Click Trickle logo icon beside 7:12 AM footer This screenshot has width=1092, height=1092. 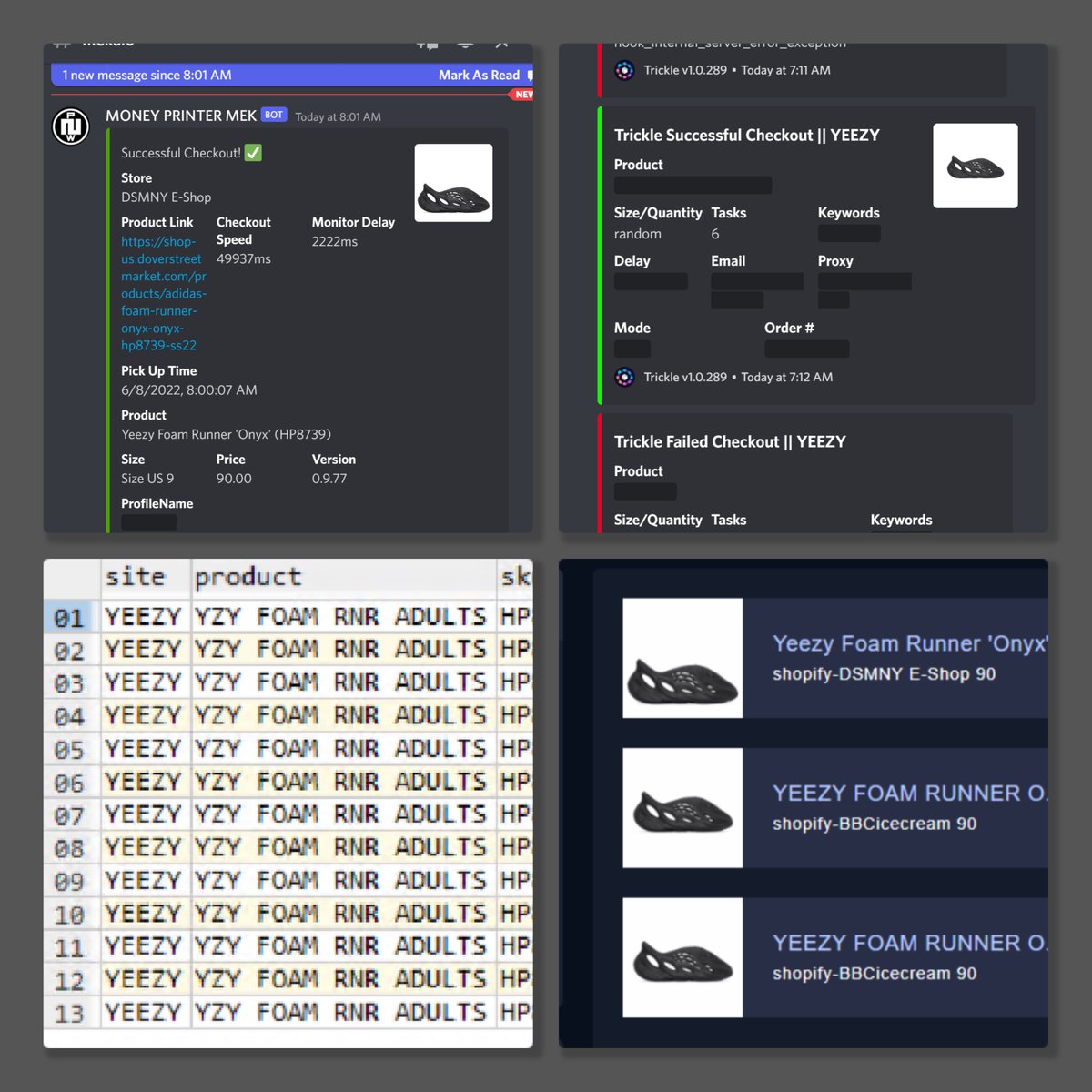(624, 377)
